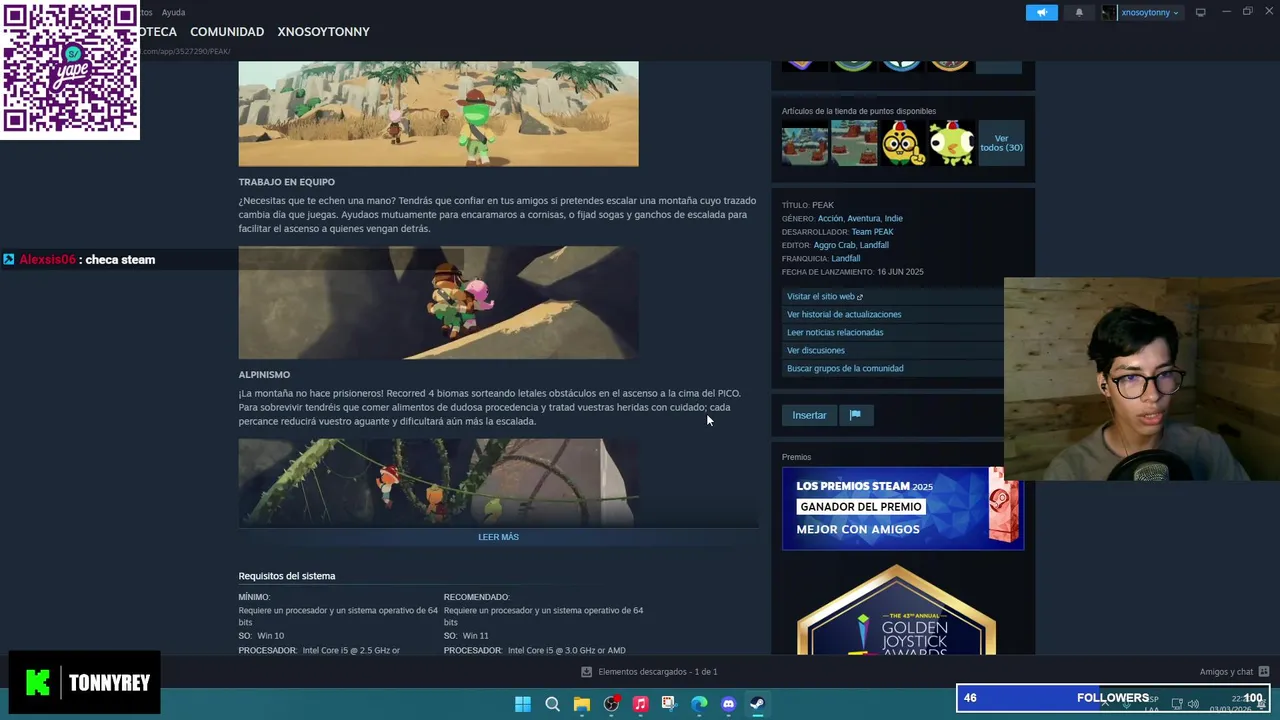Click the 'SO: Win 11' recommended requirement

[466, 636]
